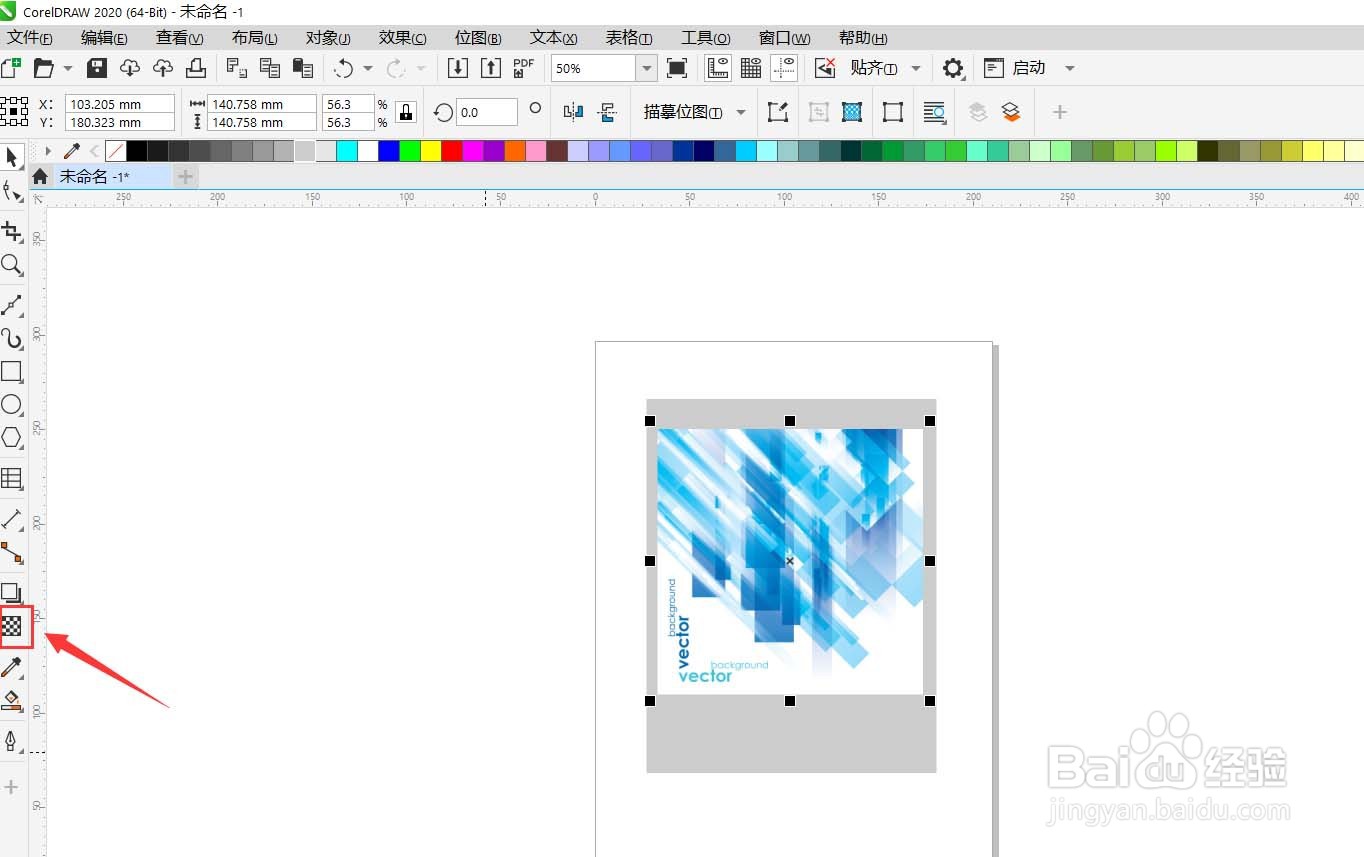Select the Interactive Fill tool
Viewport: 1364px width, 857px height.
12,700
